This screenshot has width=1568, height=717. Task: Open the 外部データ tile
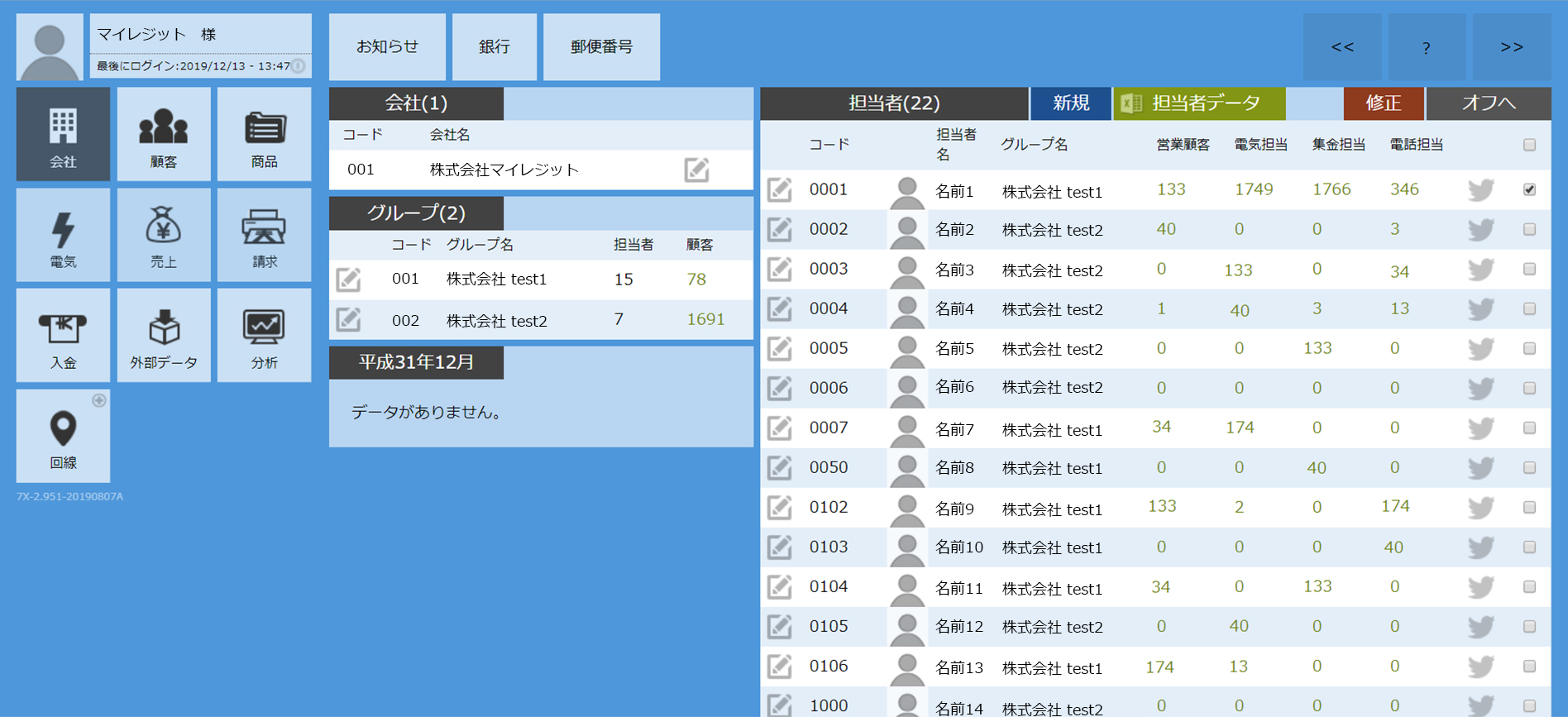click(164, 335)
